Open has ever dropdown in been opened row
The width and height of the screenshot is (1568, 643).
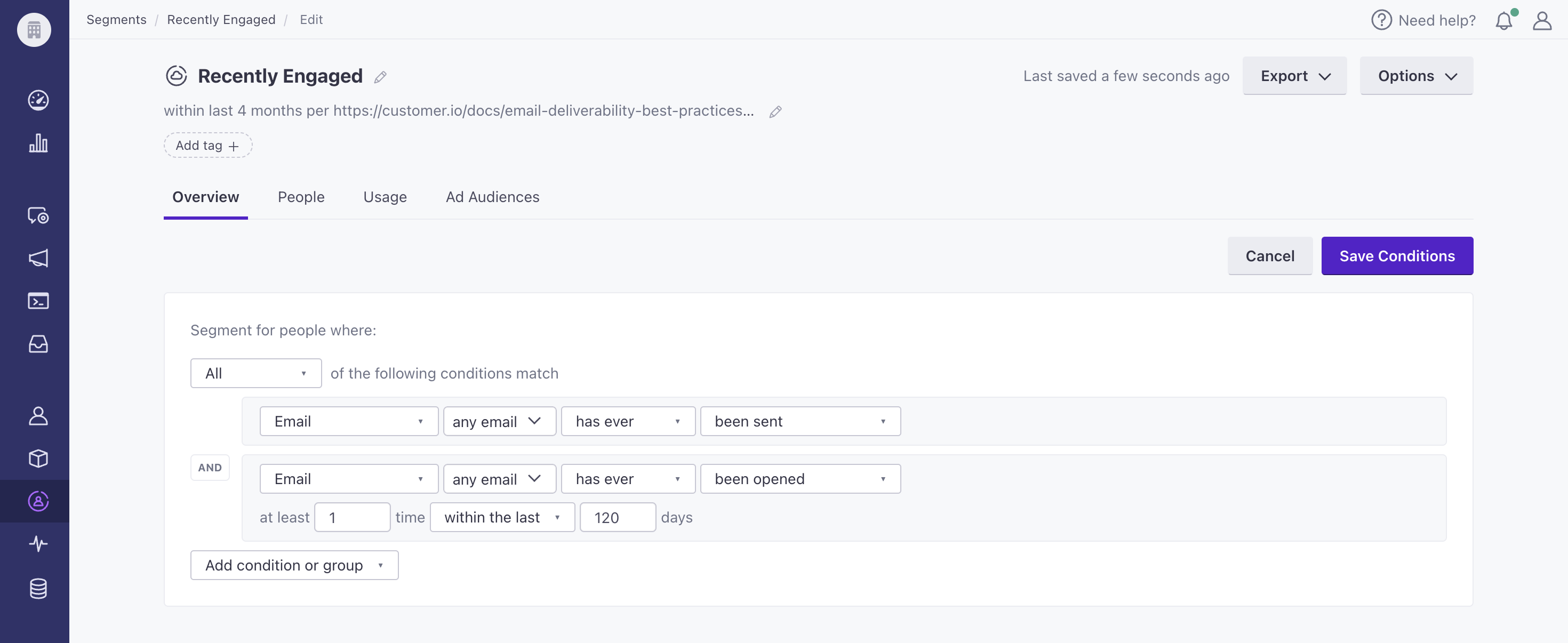(x=628, y=479)
